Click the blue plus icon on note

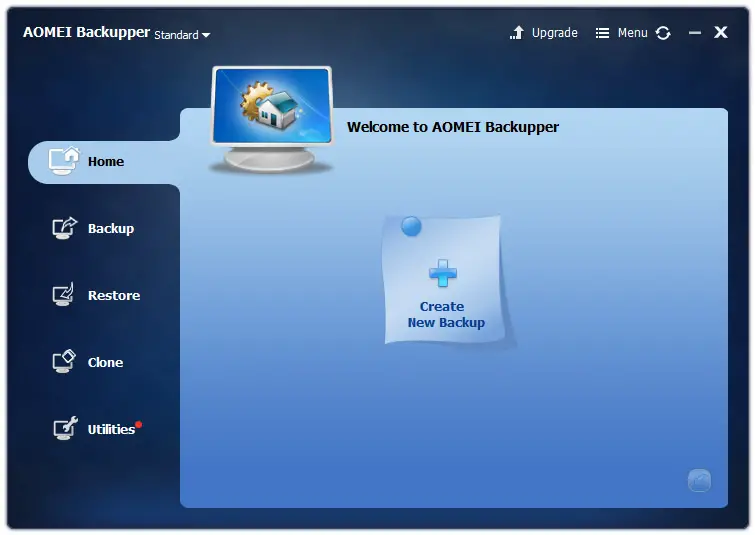(443, 273)
